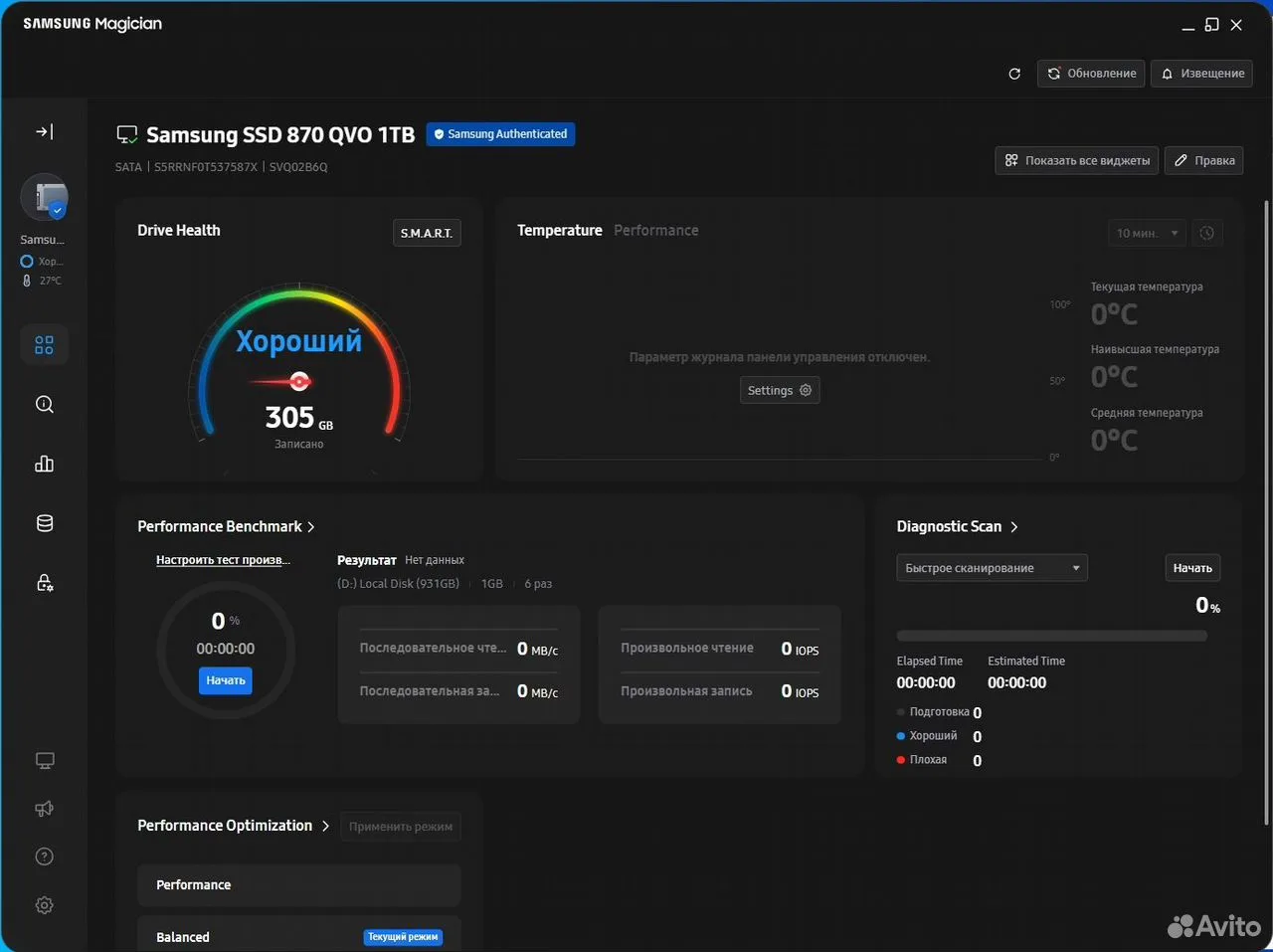1273x952 pixels.
Task: Click the clock history icon in Temperature widget
Action: pyautogui.click(x=1207, y=233)
